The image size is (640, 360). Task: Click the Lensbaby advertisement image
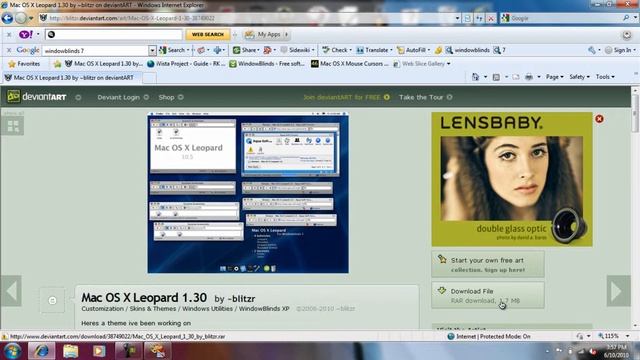pos(512,179)
